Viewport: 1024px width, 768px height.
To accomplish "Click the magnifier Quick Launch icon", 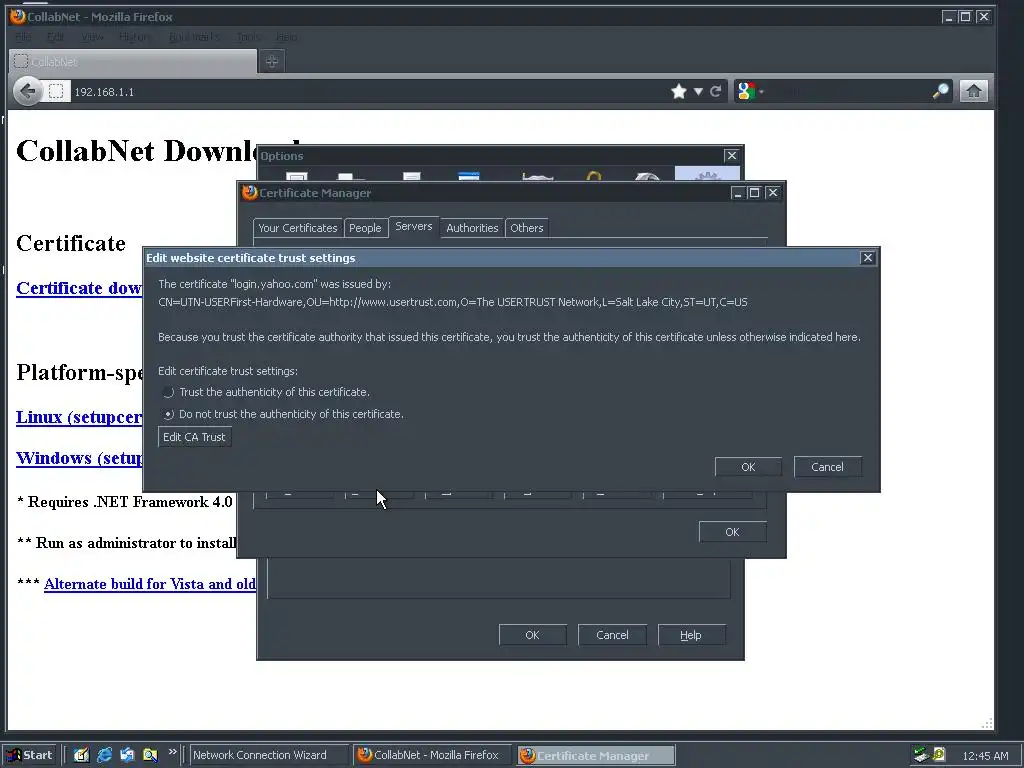I will pyautogui.click(x=150, y=755).
